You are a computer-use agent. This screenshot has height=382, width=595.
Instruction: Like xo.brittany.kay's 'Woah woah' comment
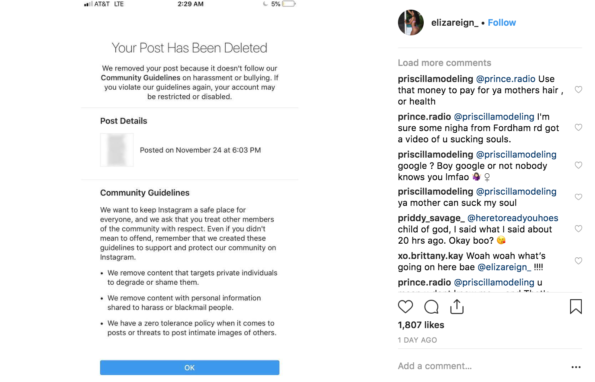click(578, 261)
